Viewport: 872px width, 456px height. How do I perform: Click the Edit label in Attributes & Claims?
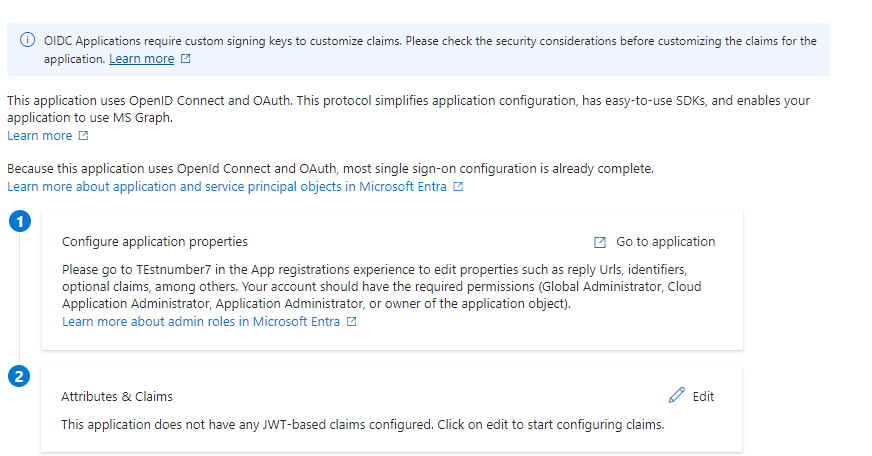point(703,396)
